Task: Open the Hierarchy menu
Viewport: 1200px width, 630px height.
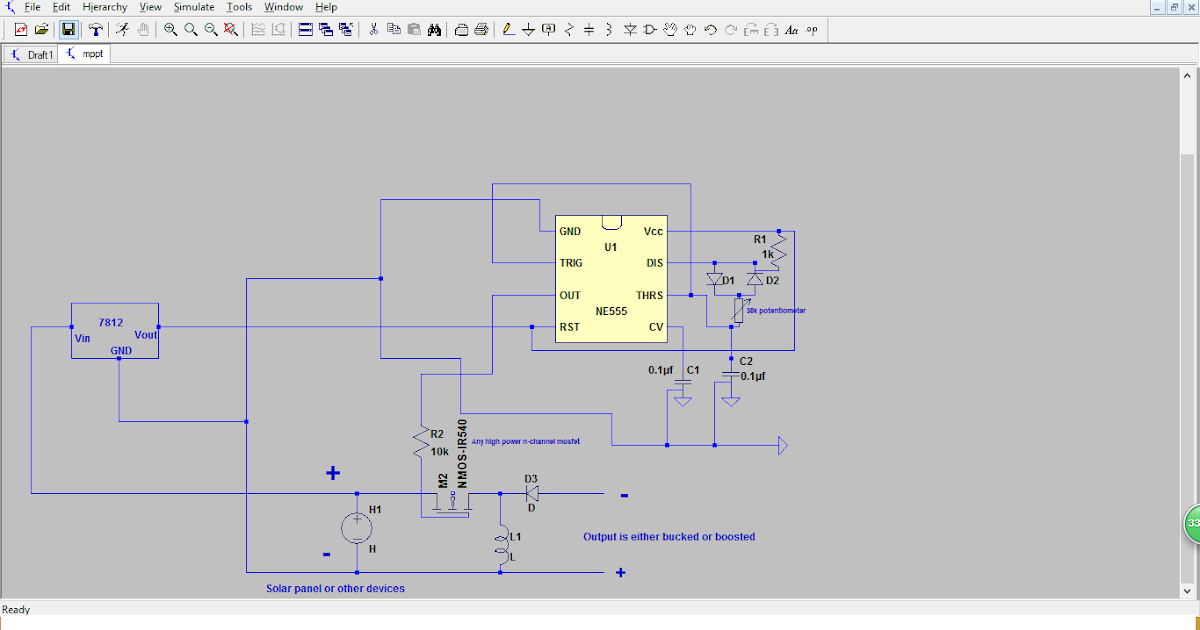Action: pos(104,7)
